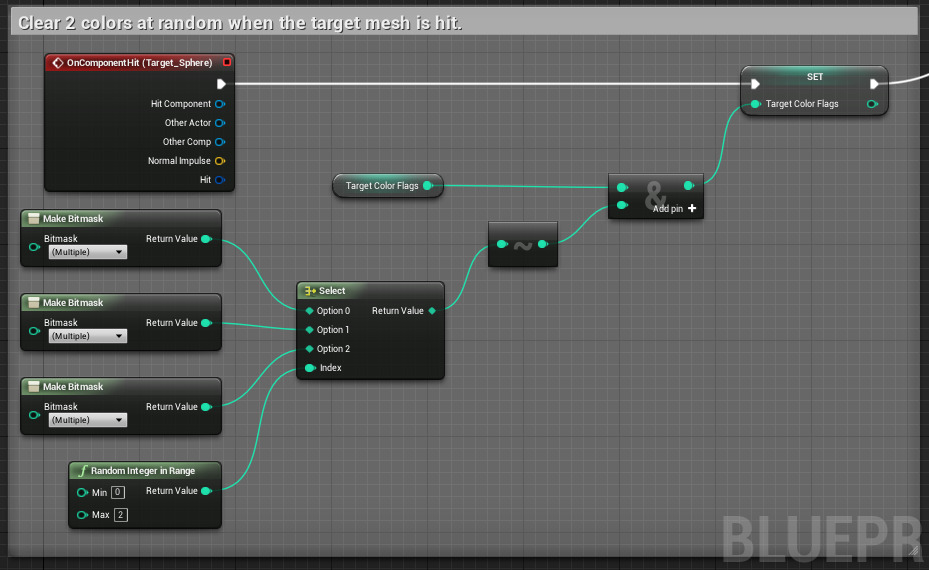This screenshot has width=929, height=570.
Task: Click the Option 1 pin on Select node
Action: click(x=310, y=330)
